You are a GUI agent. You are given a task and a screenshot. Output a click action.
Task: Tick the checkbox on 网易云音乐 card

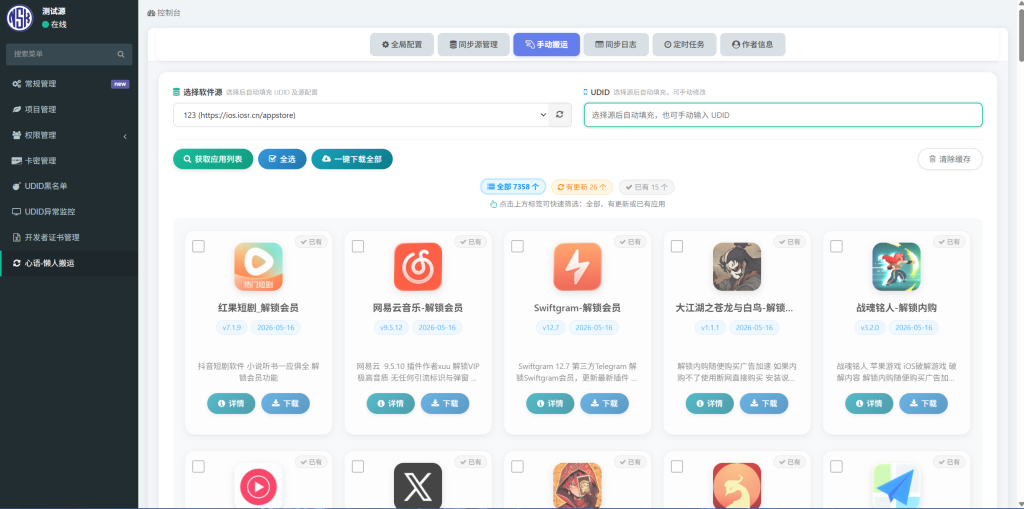358,246
